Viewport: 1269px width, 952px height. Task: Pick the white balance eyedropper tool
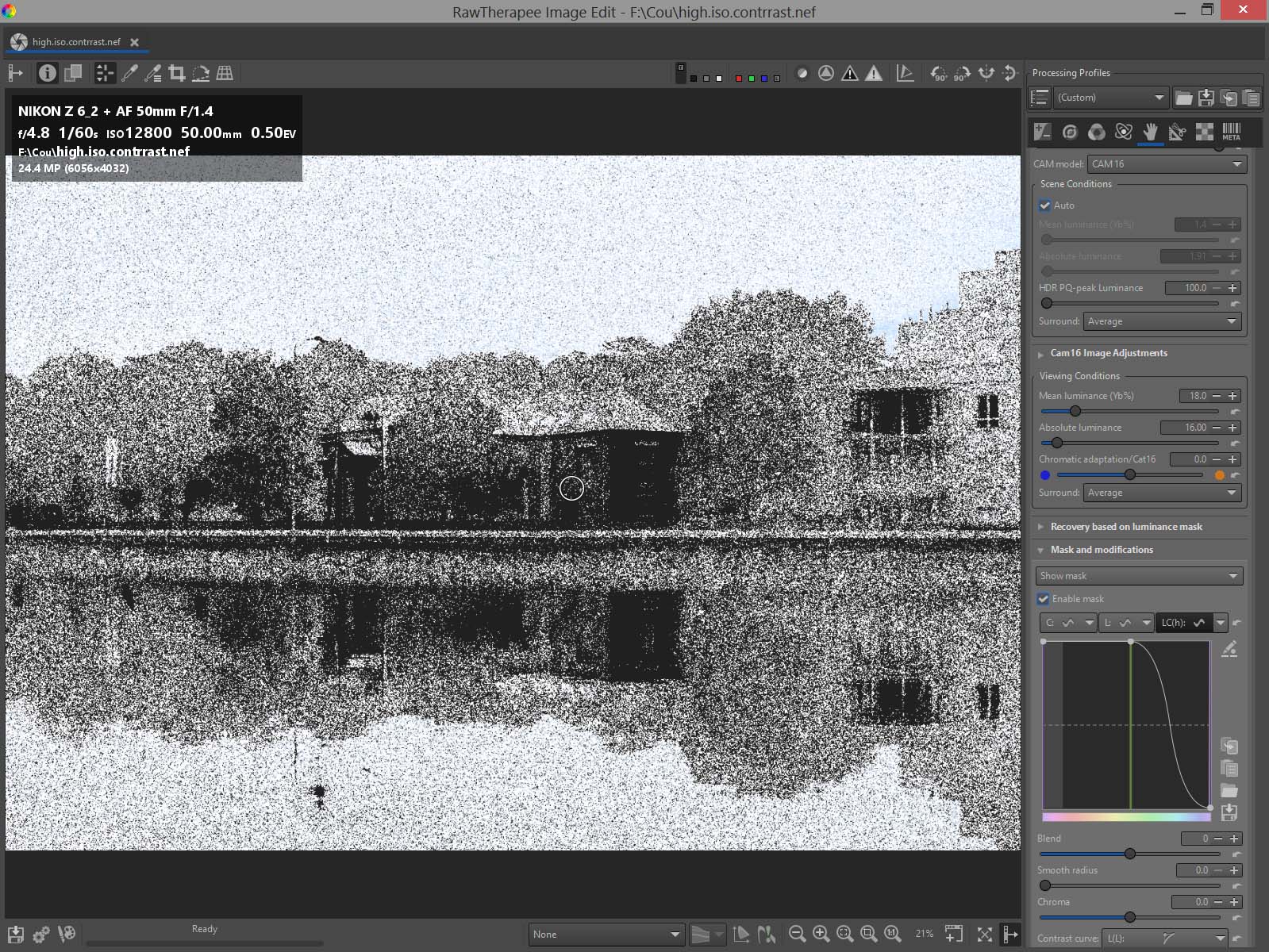coord(129,74)
